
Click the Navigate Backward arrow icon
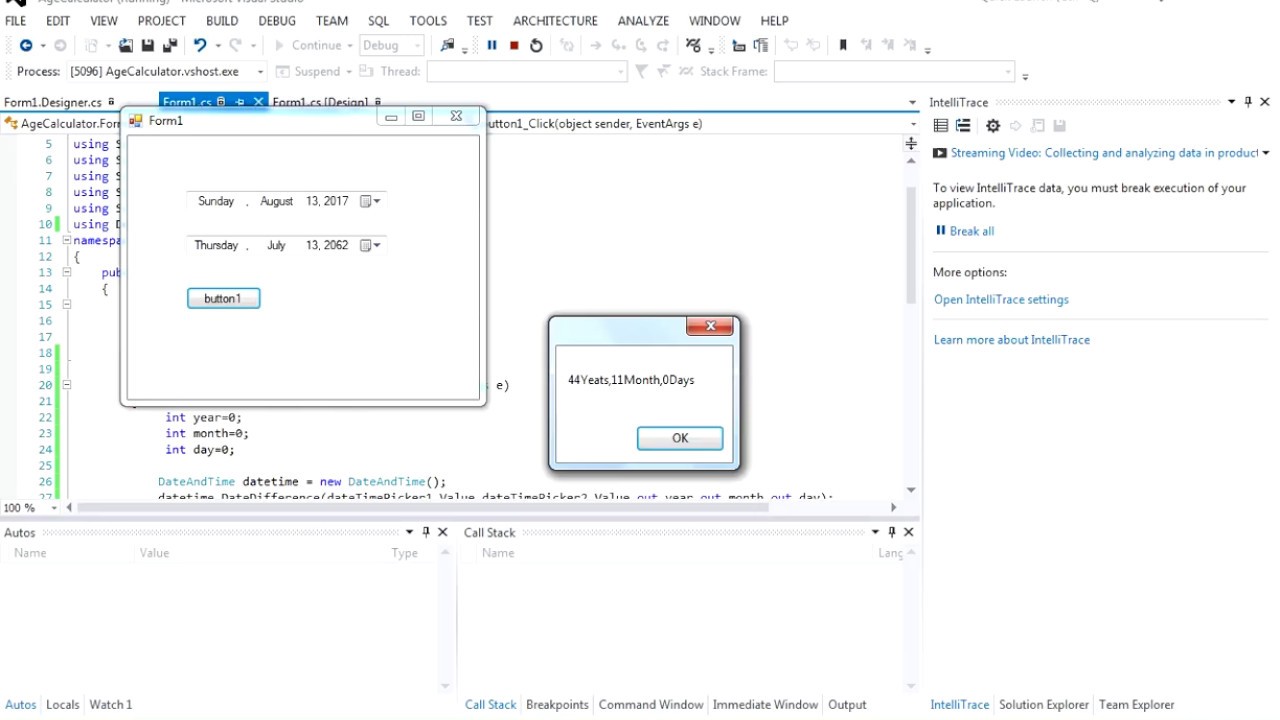[x=26, y=45]
